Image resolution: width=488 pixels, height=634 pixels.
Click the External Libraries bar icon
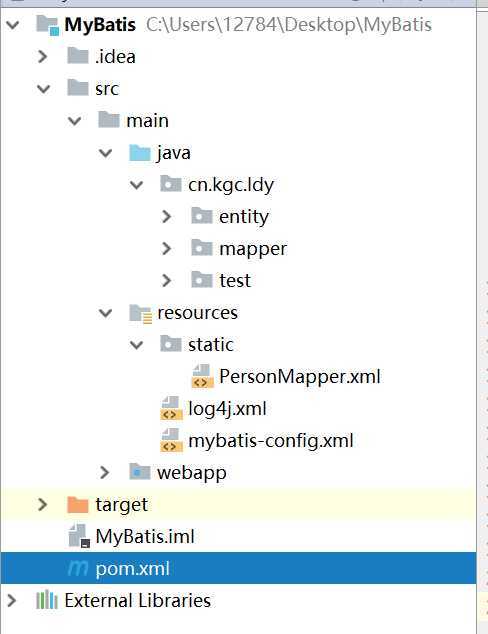pyautogui.click(x=47, y=600)
